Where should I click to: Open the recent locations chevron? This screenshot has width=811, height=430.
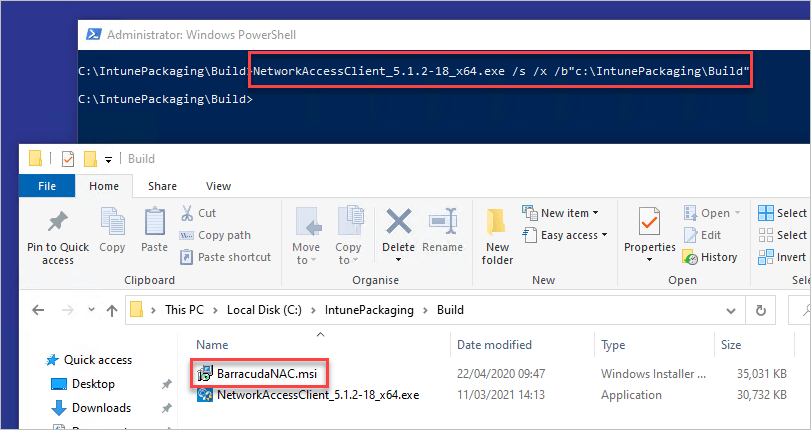click(92, 309)
